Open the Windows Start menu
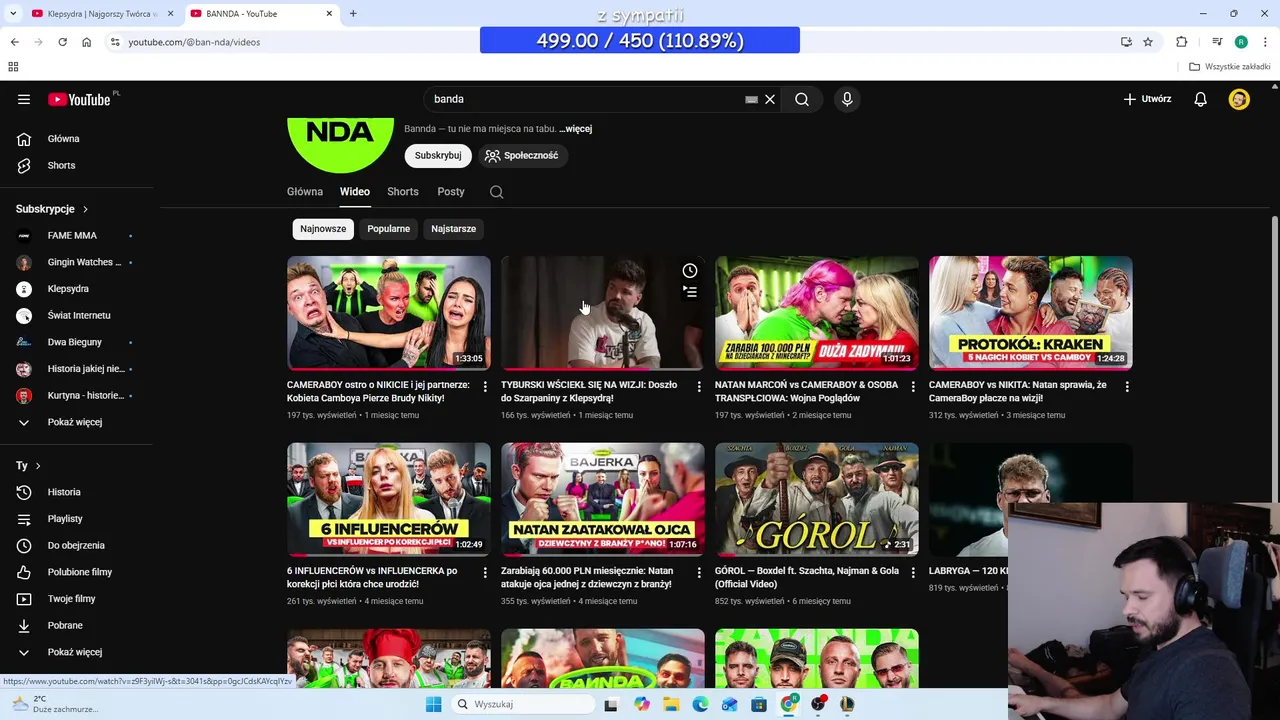 click(433, 704)
